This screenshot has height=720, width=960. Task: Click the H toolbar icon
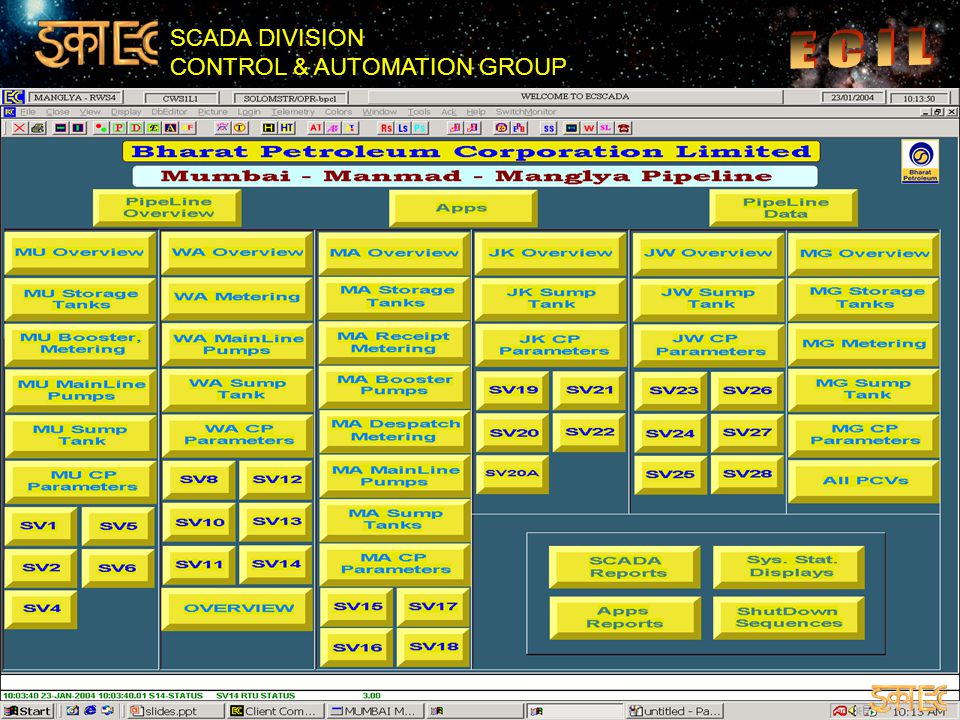pyautogui.click(x=269, y=128)
